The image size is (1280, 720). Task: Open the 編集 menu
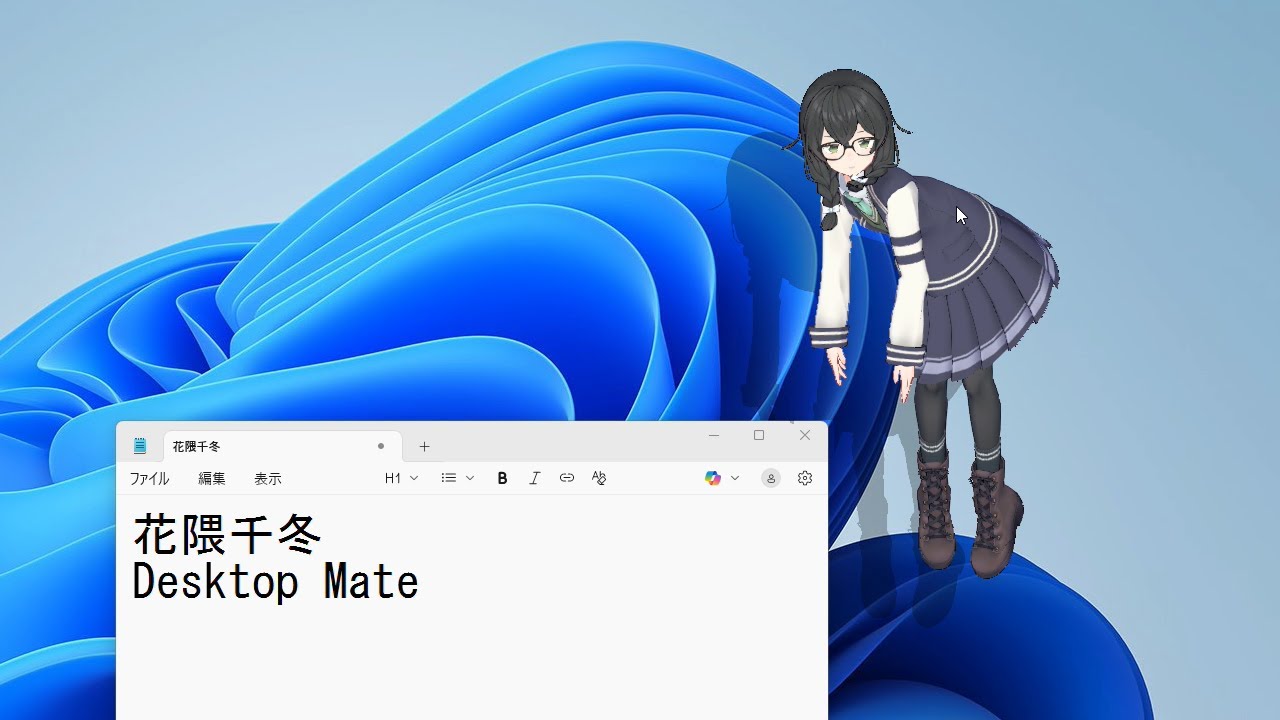coord(212,479)
